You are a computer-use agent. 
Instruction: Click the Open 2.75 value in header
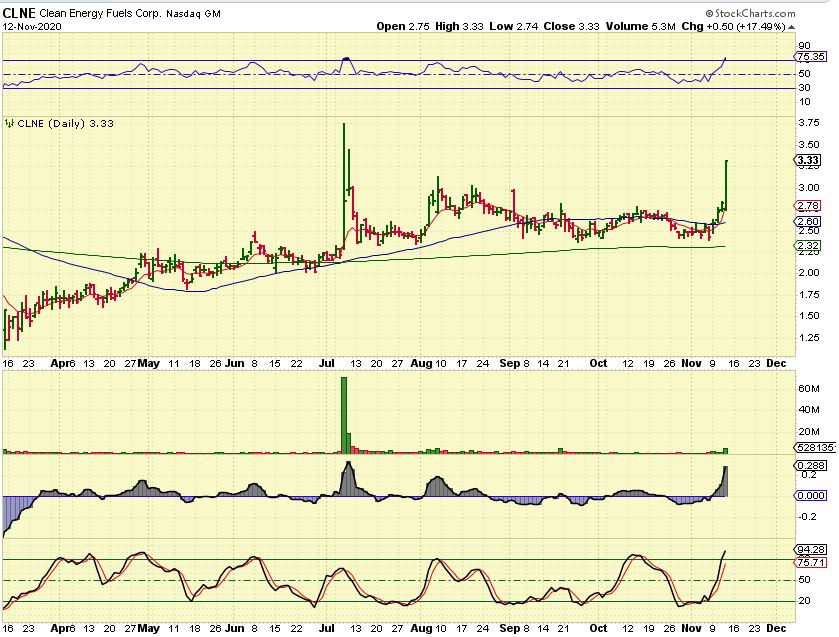[x=403, y=26]
